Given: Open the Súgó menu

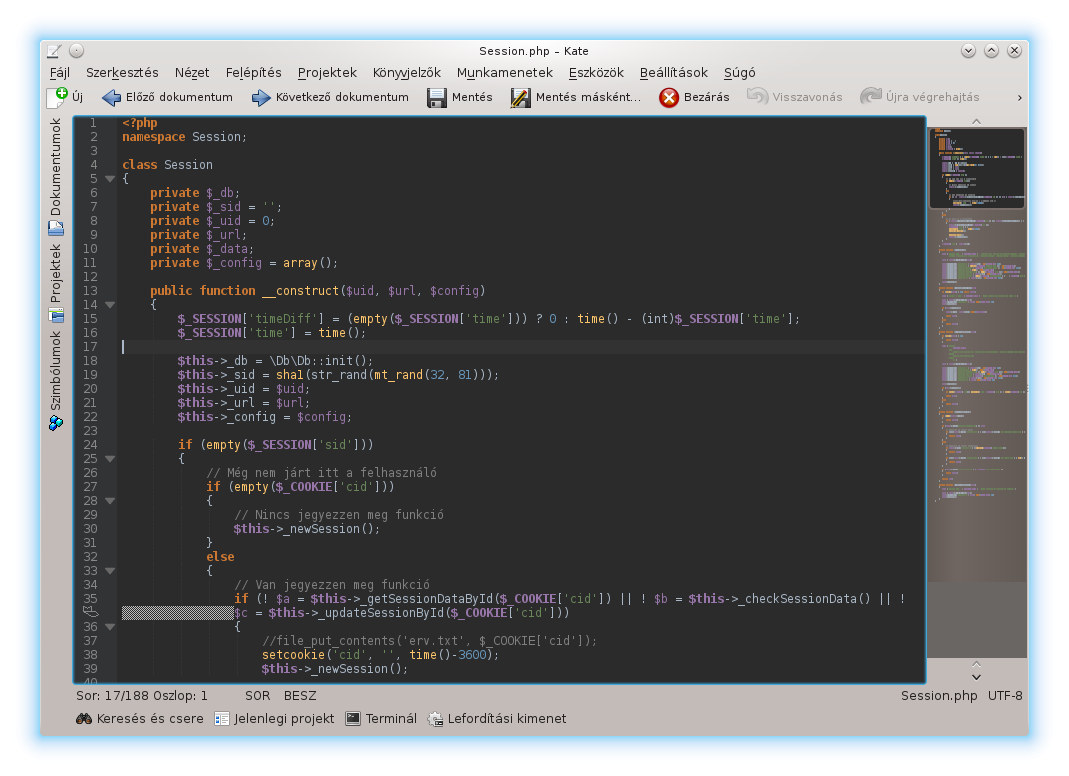Looking at the screenshot, I should coord(739,72).
